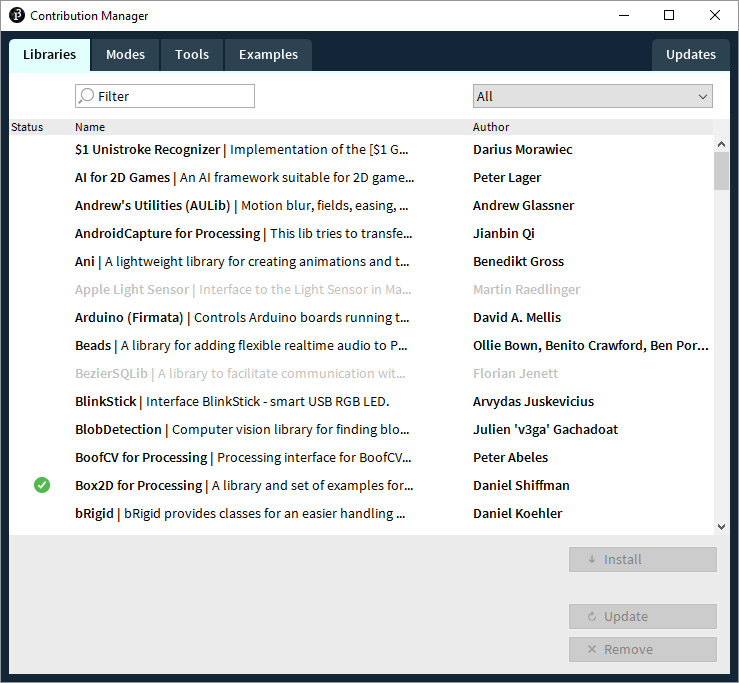The width and height of the screenshot is (739, 683).
Task: Minimize the Contribution Manager window
Action: 624,15
